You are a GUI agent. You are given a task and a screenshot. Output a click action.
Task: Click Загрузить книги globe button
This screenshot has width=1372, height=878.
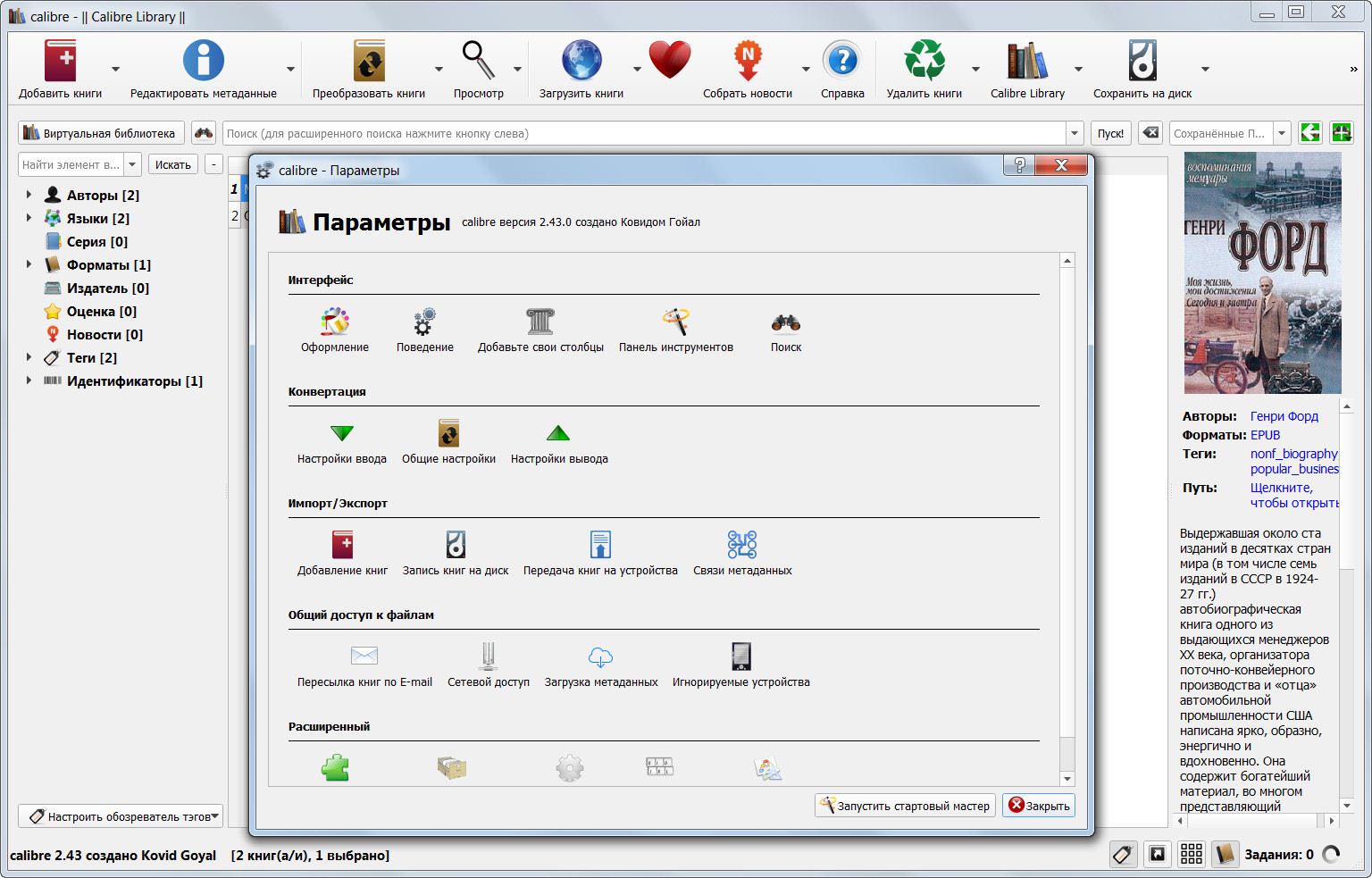point(581,70)
